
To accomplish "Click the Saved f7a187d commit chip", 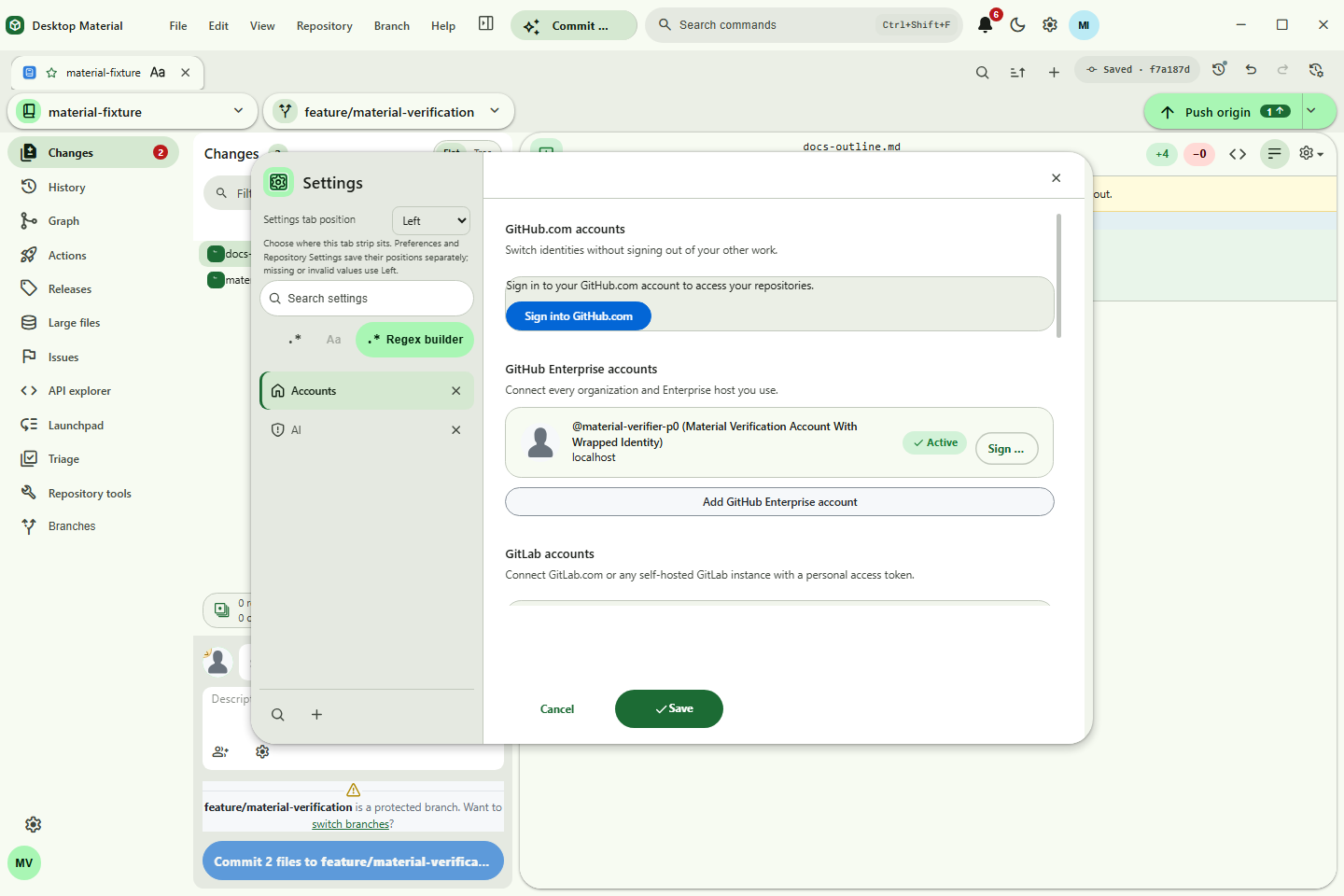I will 1138,69.
